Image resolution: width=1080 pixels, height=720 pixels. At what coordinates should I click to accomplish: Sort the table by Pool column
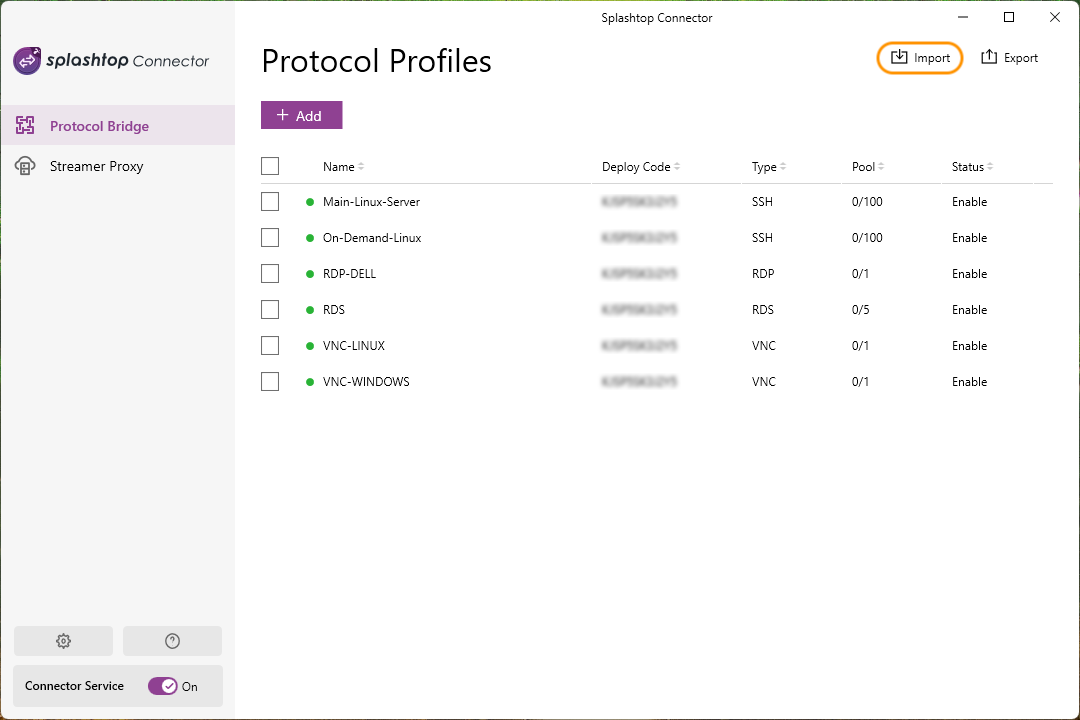pyautogui.click(x=868, y=167)
